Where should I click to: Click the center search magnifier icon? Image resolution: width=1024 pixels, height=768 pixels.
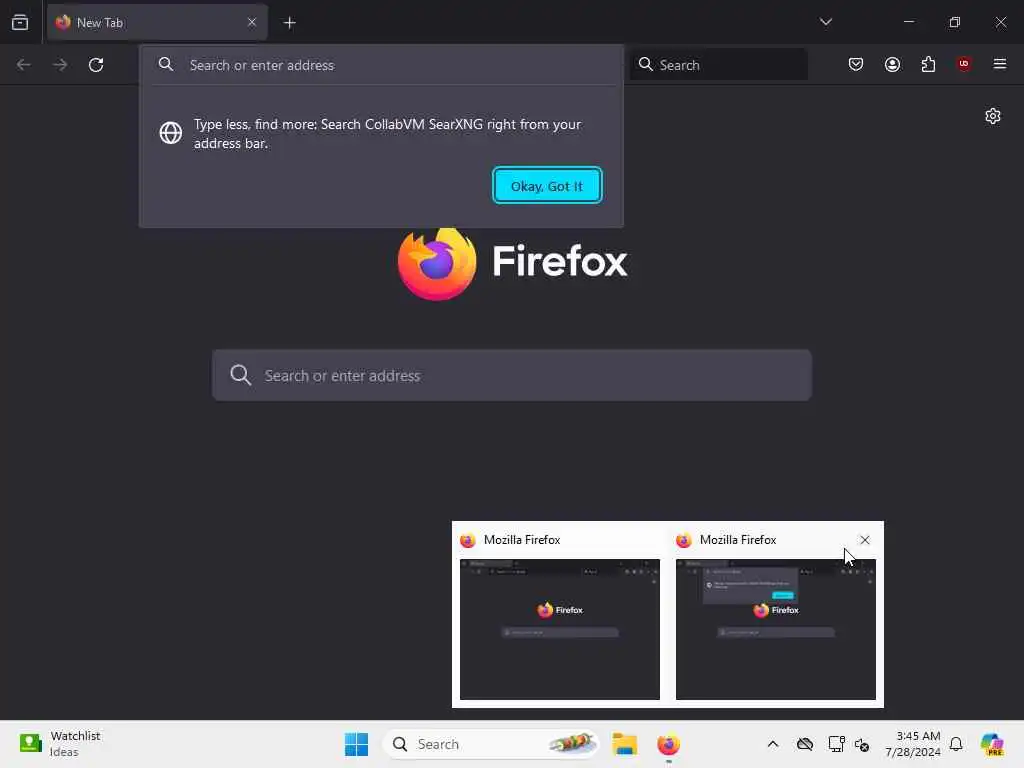240,375
